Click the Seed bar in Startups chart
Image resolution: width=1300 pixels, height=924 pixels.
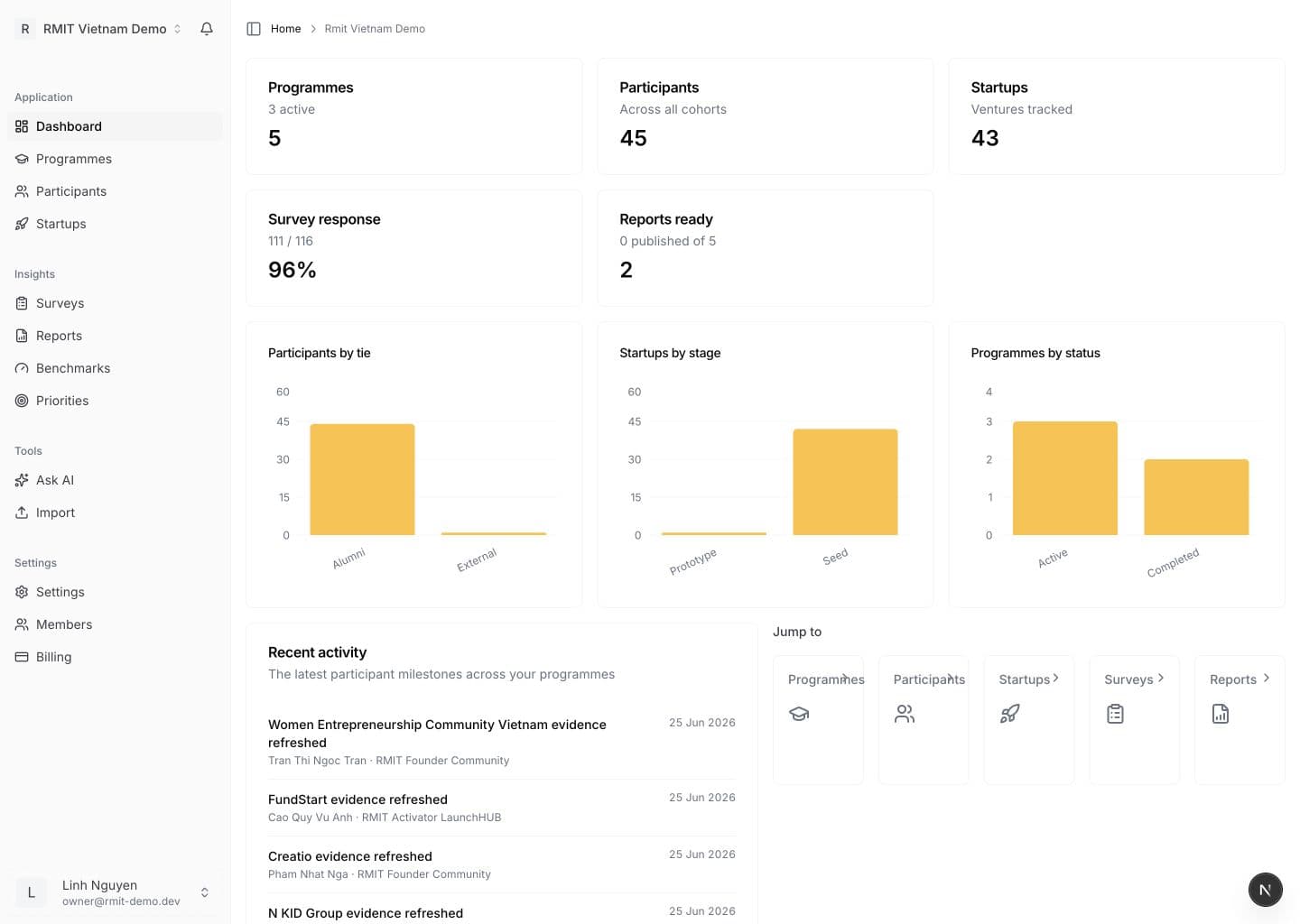point(845,482)
